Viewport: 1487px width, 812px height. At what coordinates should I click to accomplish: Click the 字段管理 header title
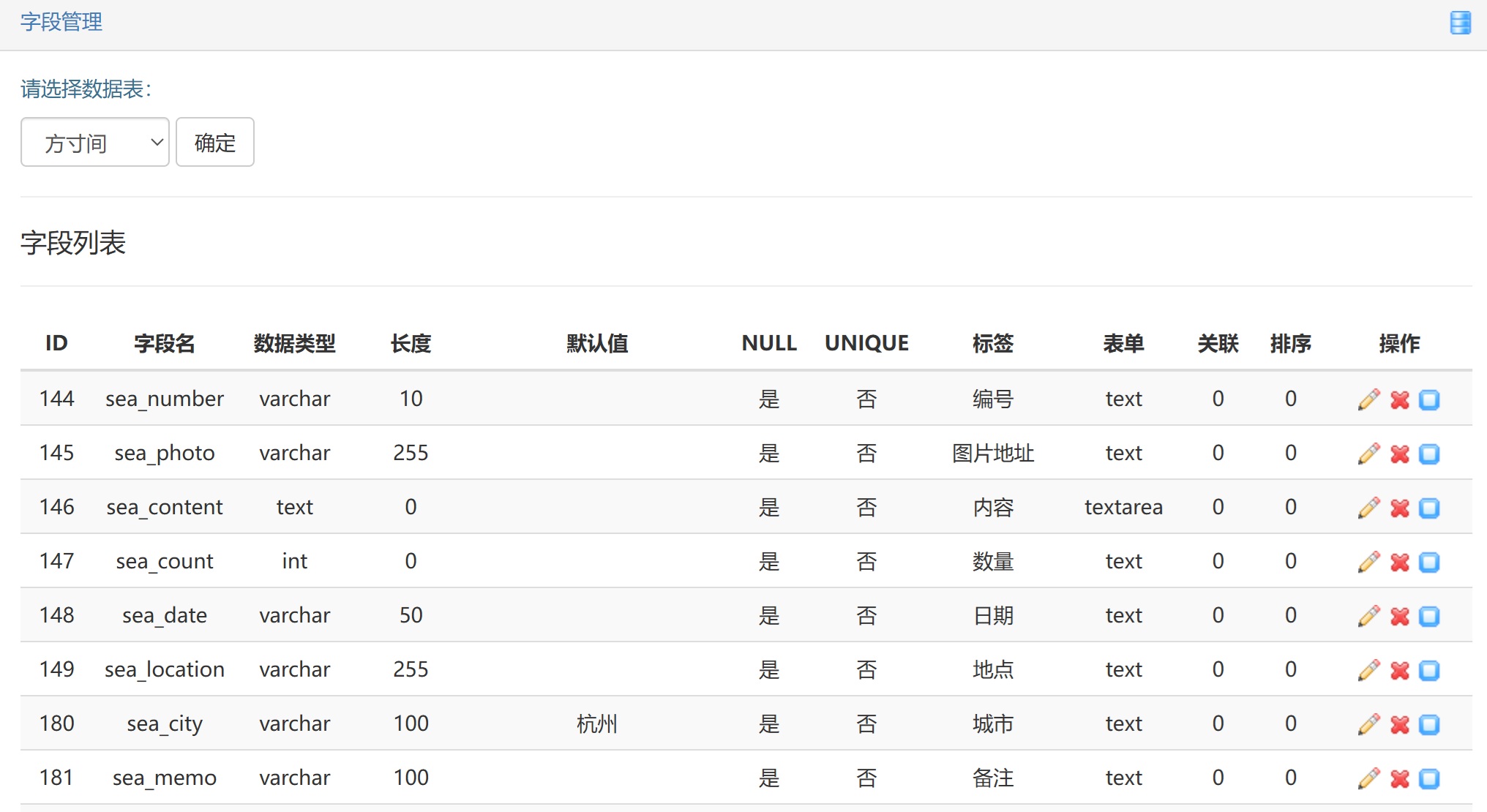pyautogui.click(x=61, y=22)
